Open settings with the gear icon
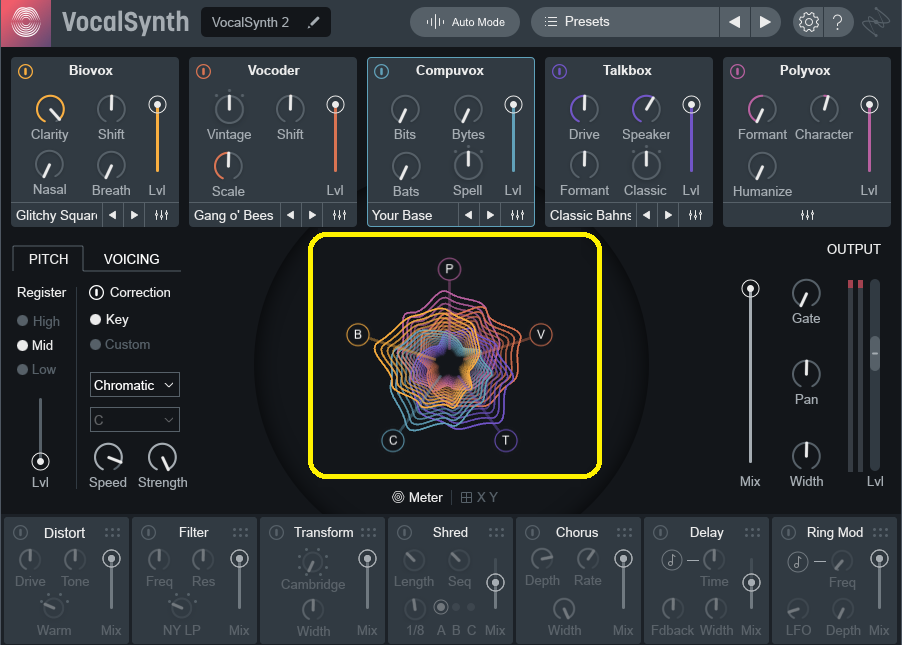This screenshot has width=903, height=645. (x=809, y=22)
